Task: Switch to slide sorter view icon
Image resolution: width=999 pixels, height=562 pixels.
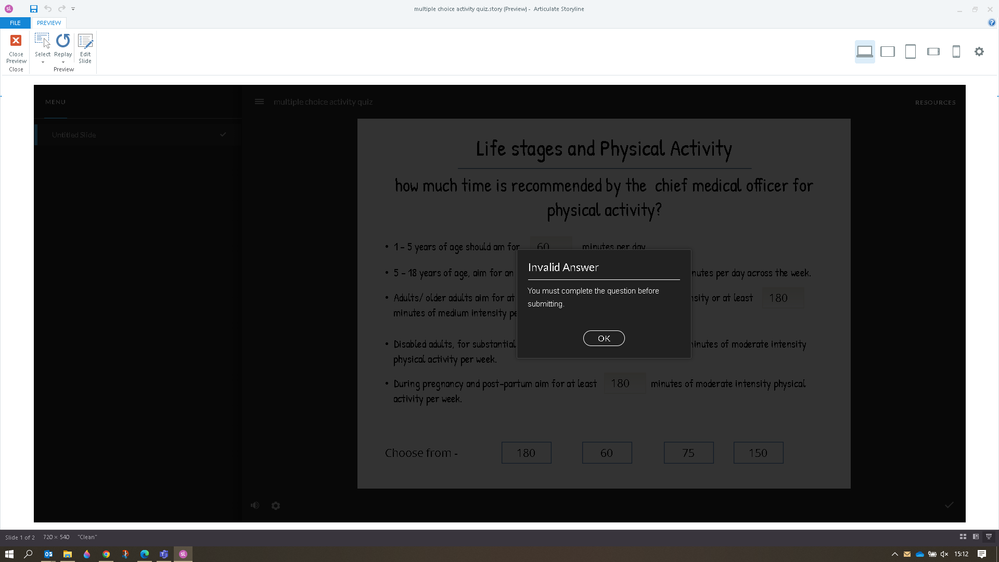Action: (963, 537)
